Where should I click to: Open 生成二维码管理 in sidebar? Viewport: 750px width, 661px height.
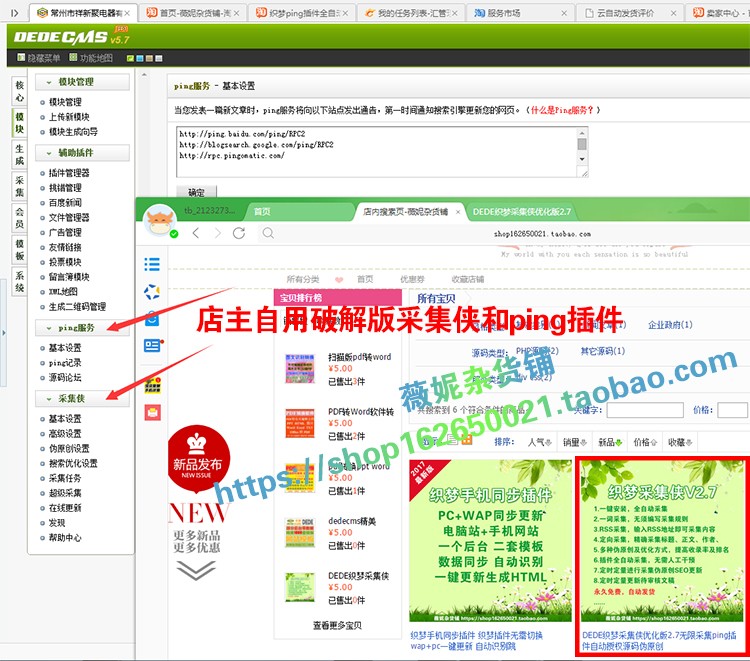tap(77, 307)
